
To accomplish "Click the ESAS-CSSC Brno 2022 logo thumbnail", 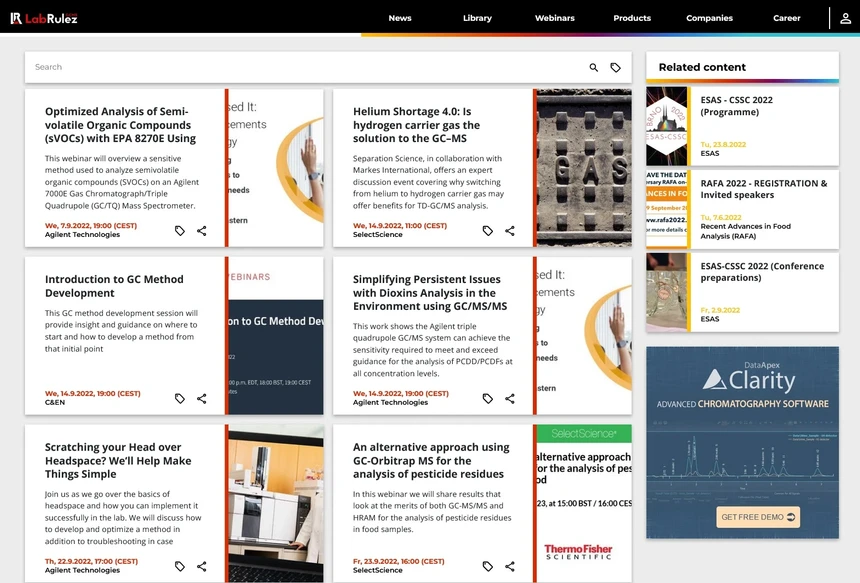I will (666, 126).
